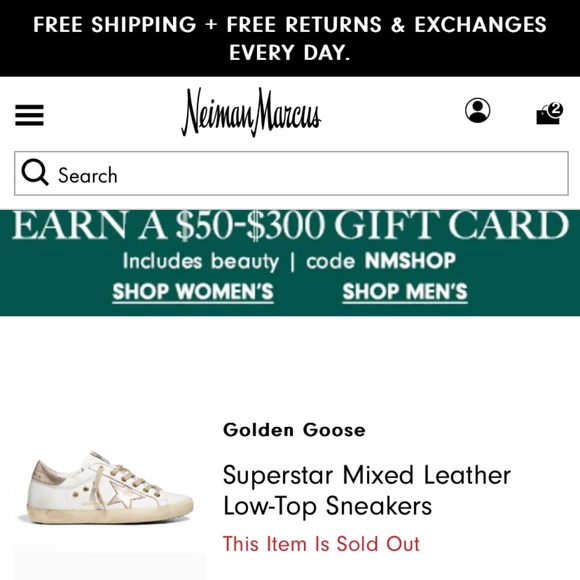Click the magnifying glass search icon
This screenshot has width=580, height=580.
tap(35, 172)
